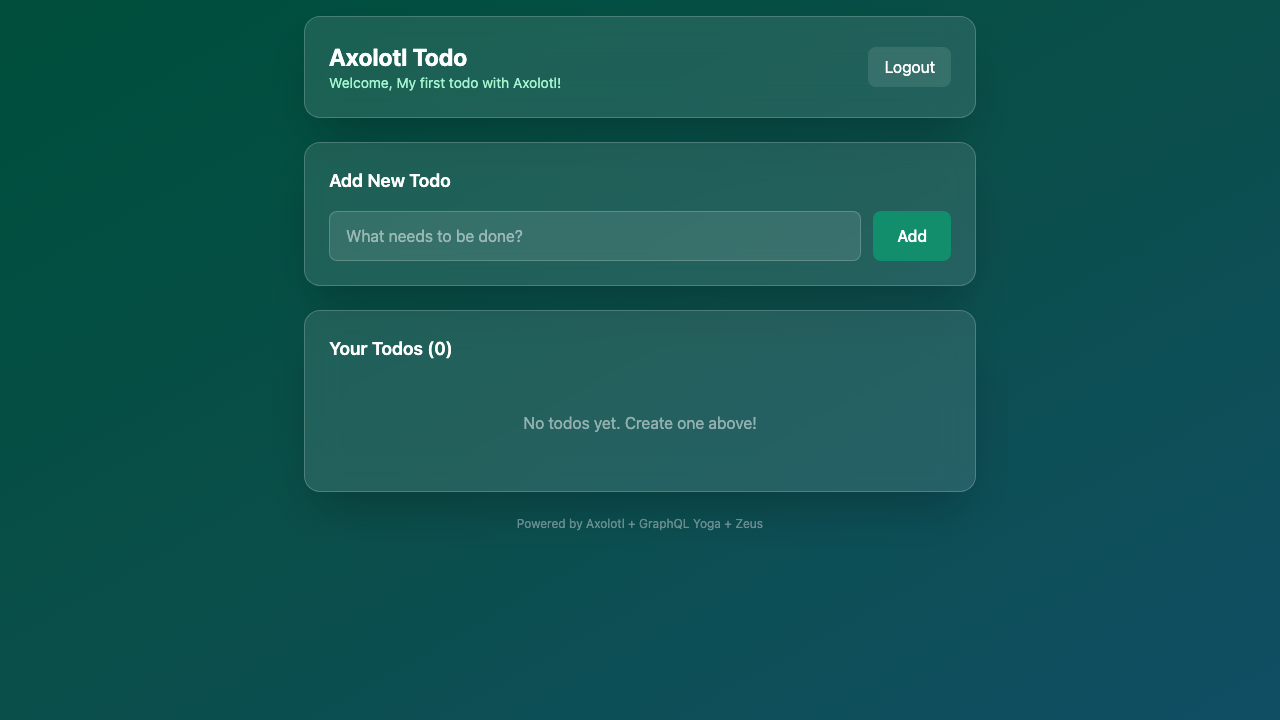Click header card space left of Logout
The height and width of the screenshot is (720, 1280).
point(720,67)
